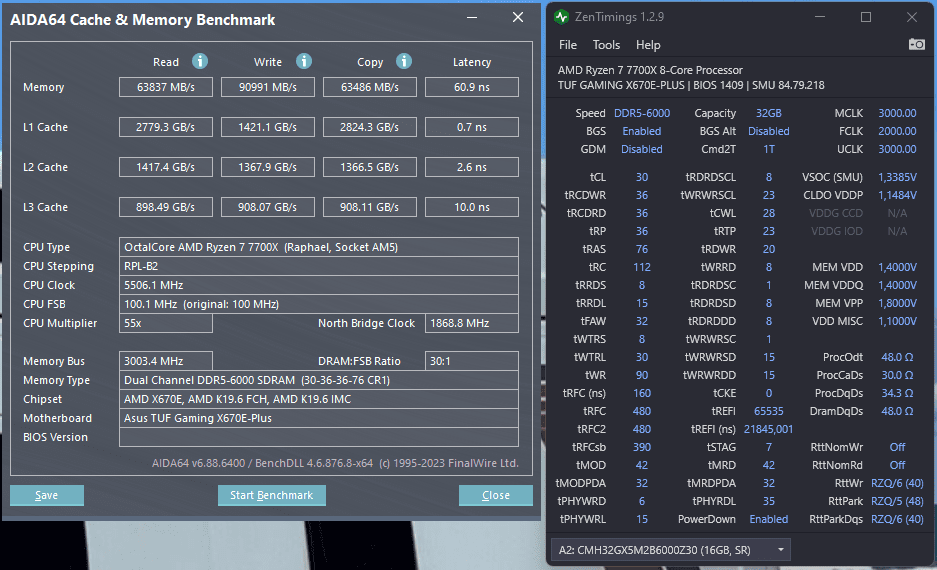937x570 pixels.
Task: Click the Cmd2T 1T value
Action: [x=768, y=149]
